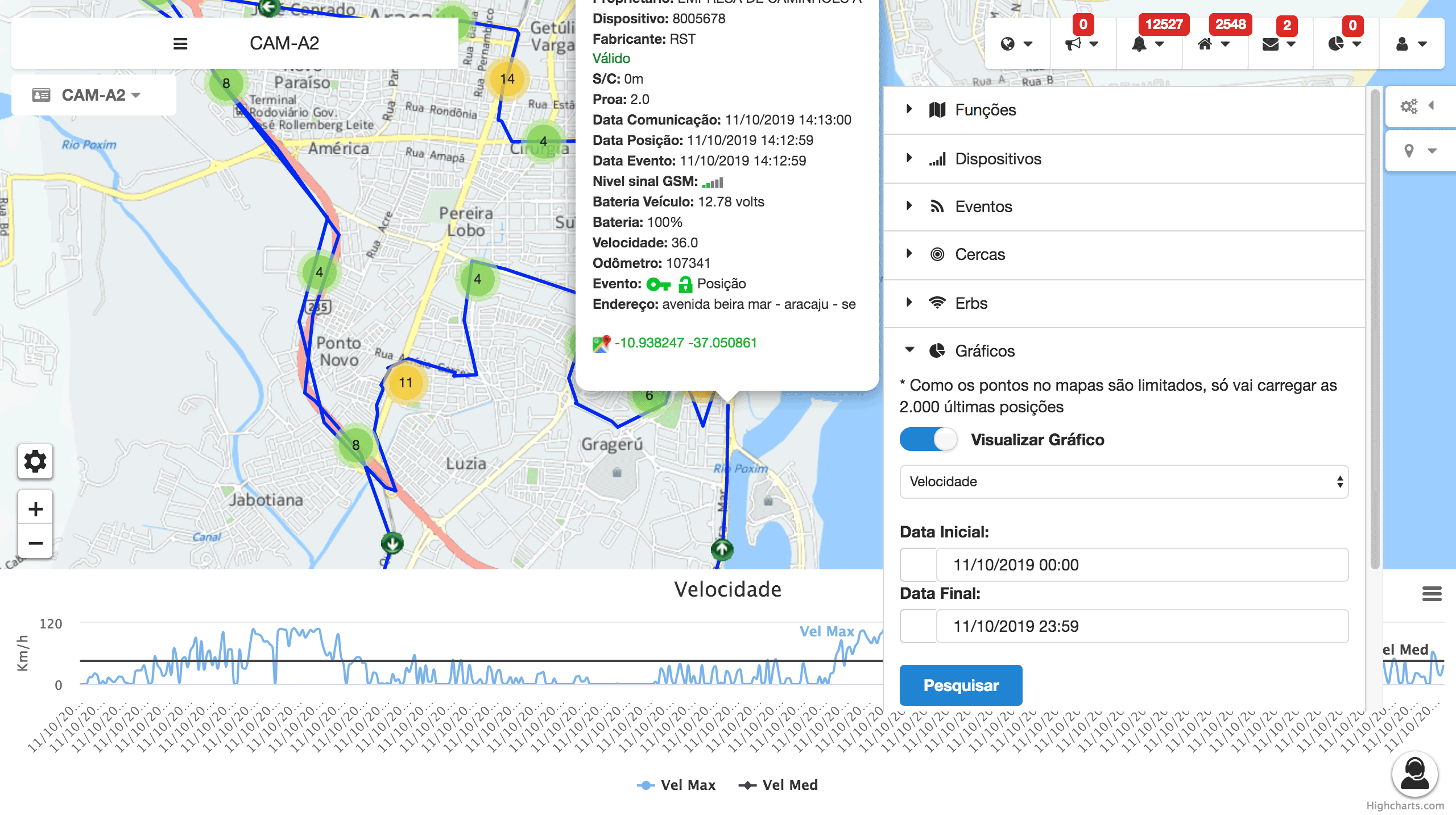Click the Válido status text
Screen dimensions: 1456x815
click(611, 59)
